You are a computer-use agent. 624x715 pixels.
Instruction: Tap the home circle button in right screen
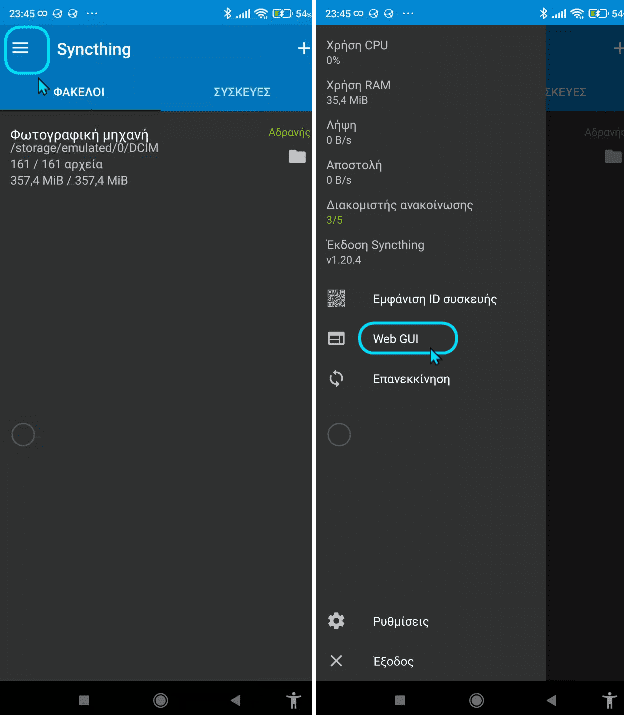[477, 700]
